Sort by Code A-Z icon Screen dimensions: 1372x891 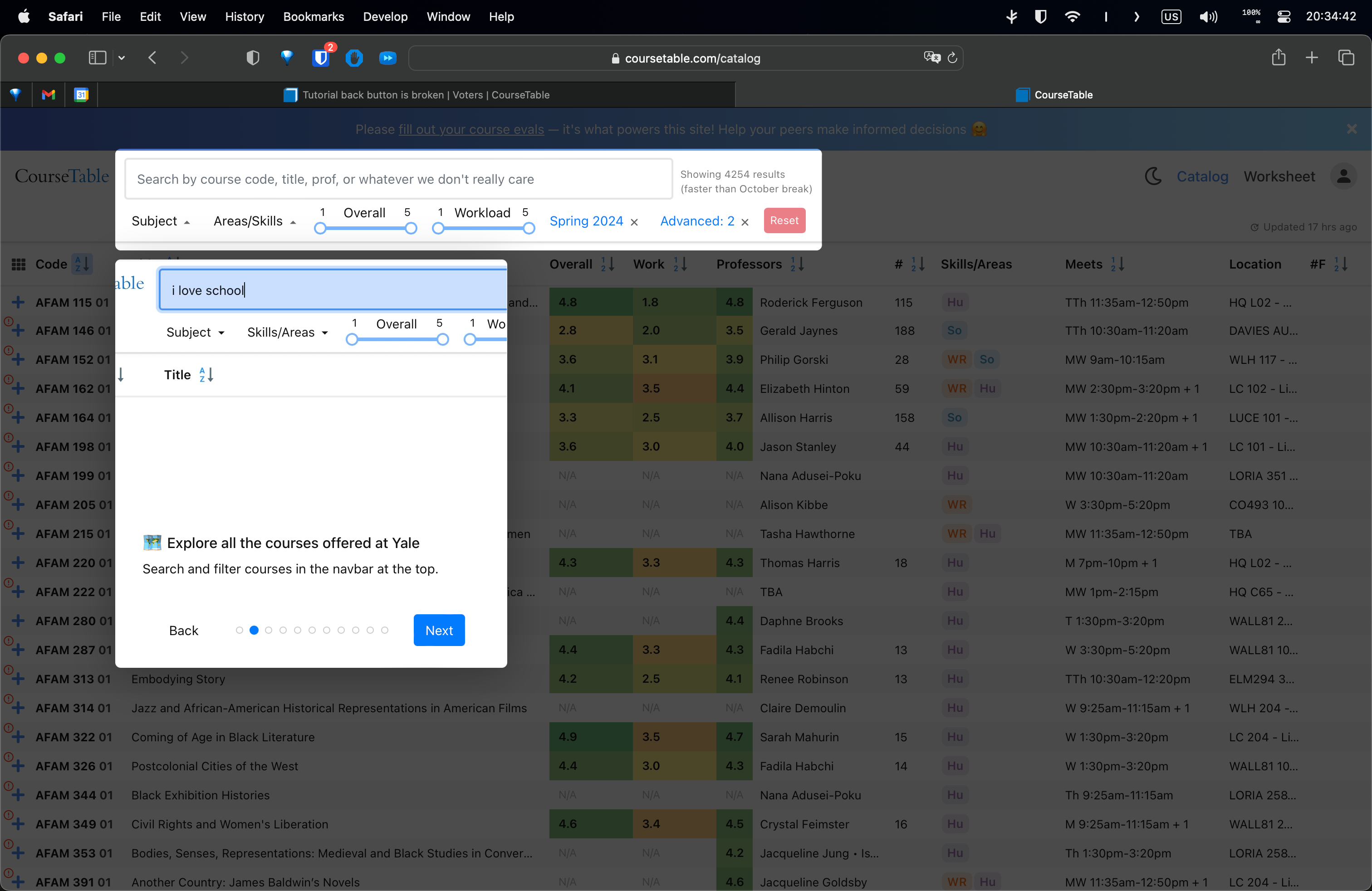tap(83, 264)
